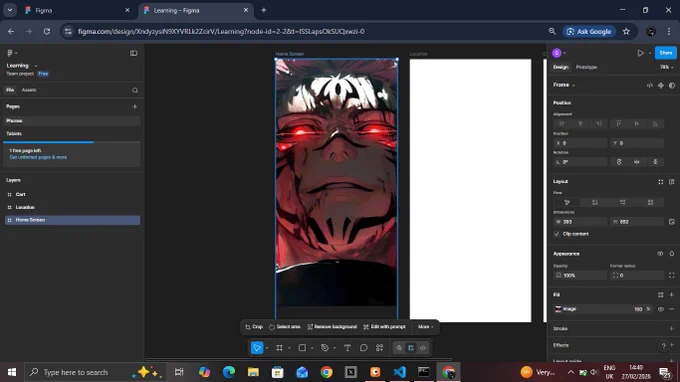Select the Pen tool in bottom toolbar
This screenshot has height=382, width=680.
coord(324,348)
